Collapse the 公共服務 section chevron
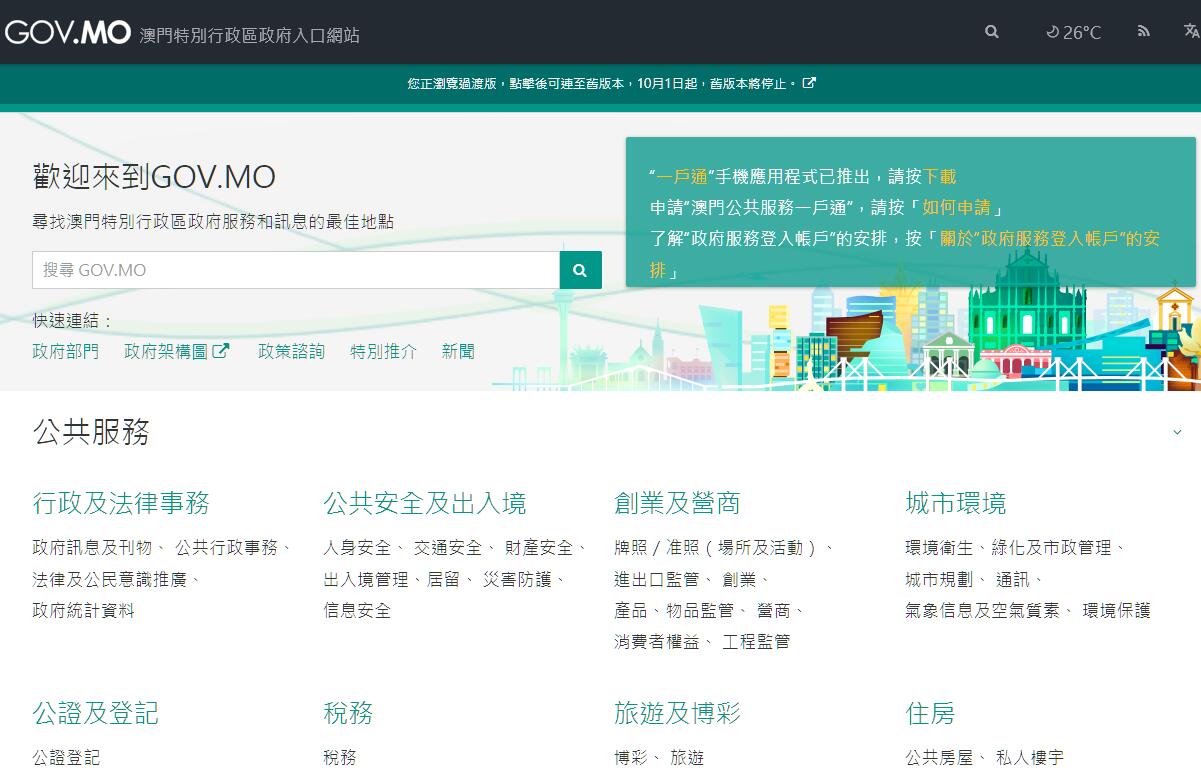The width and height of the screenshot is (1201, 783). [x=1177, y=432]
